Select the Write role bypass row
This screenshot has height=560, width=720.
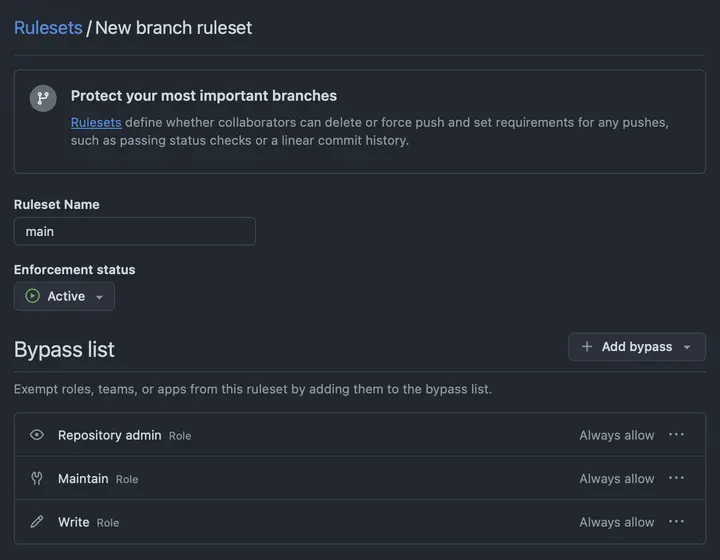click(x=360, y=522)
